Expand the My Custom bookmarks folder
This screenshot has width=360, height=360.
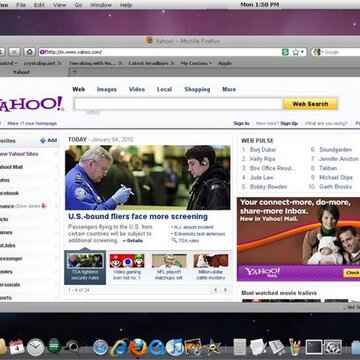pos(196,63)
